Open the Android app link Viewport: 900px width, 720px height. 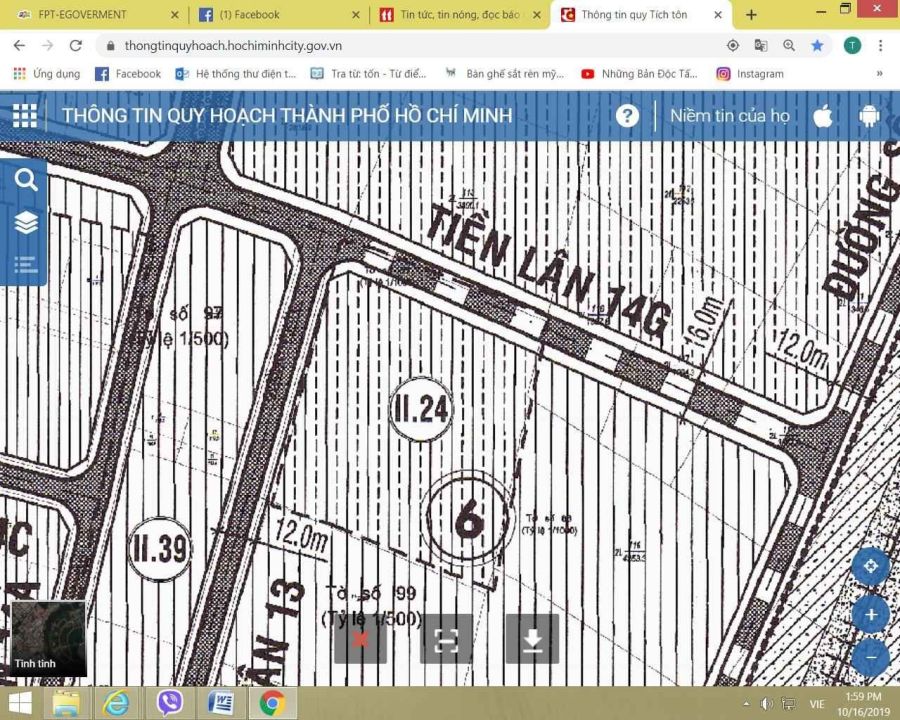tap(868, 115)
